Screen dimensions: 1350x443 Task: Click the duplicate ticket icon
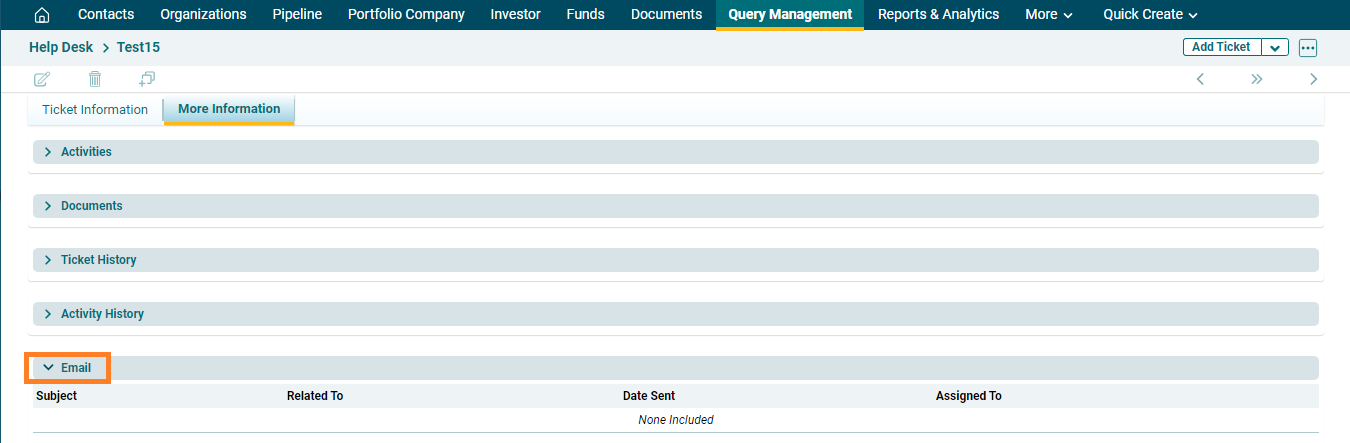coord(147,79)
